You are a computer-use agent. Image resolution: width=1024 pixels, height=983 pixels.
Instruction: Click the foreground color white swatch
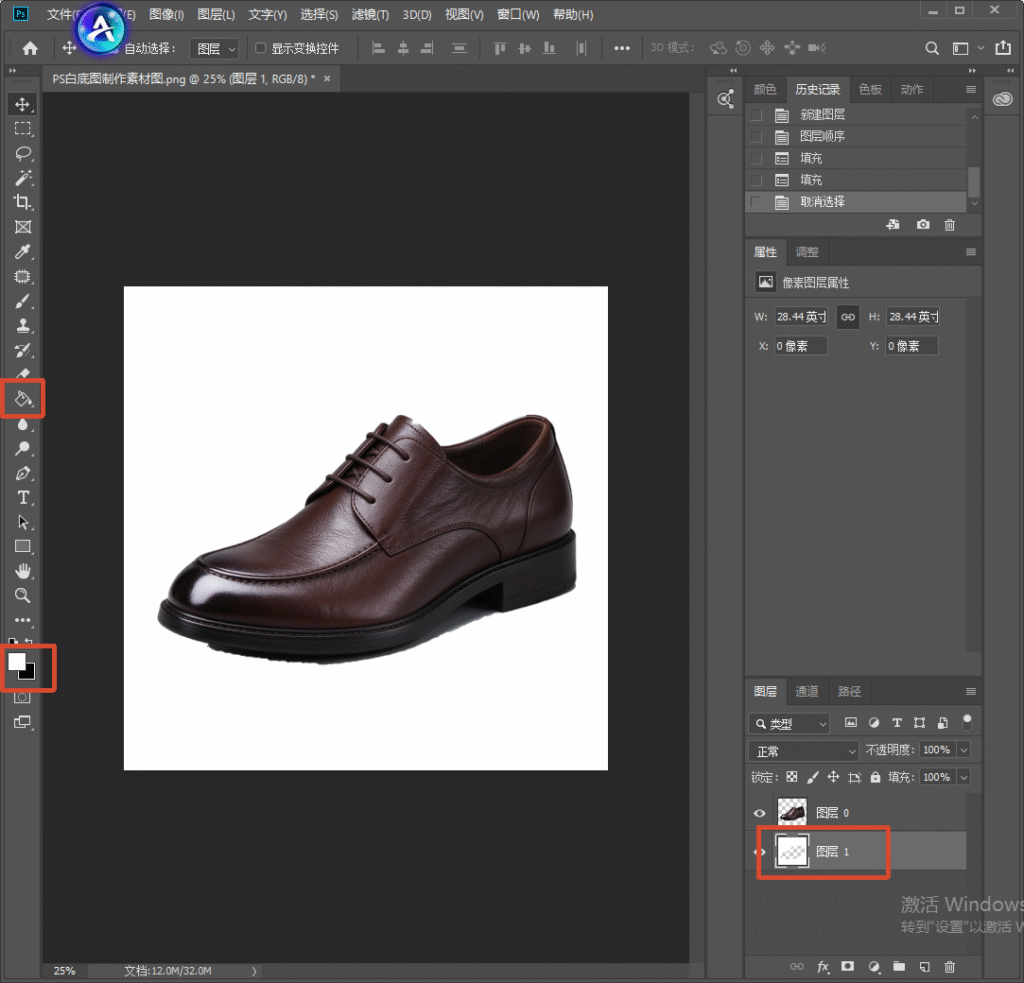(16, 661)
